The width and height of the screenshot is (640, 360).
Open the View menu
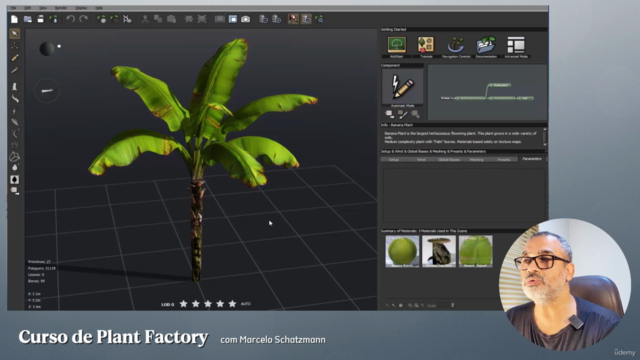click(43, 8)
